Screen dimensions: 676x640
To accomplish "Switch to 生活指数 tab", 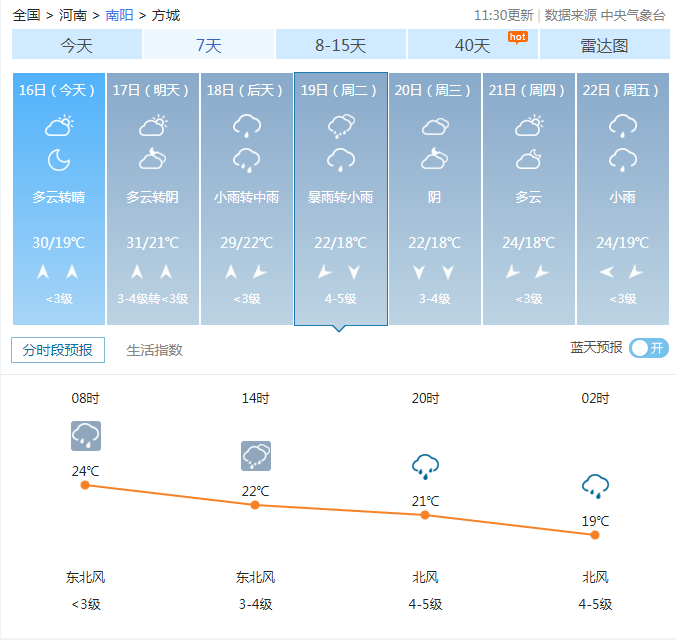I will [154, 350].
